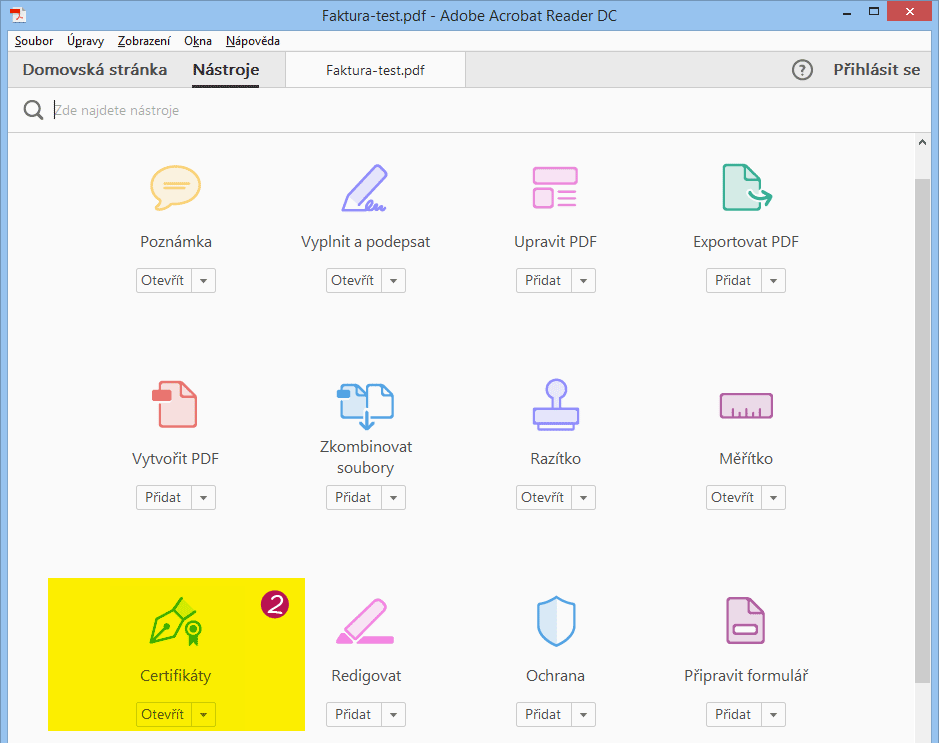
Task: Click Otevřít under Razítko
Action: (x=544, y=498)
